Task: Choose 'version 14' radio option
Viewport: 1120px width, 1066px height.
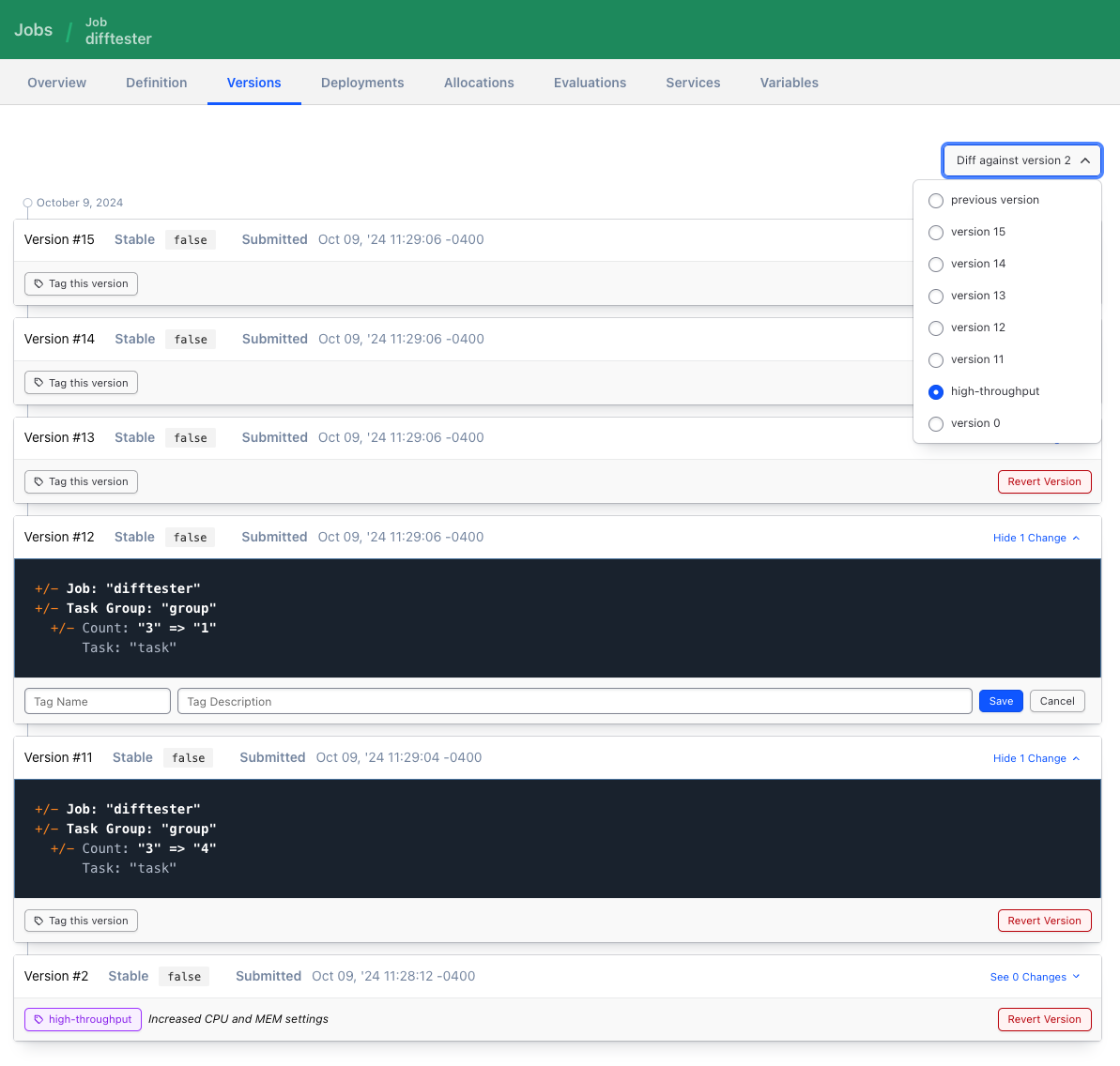Action: coord(936,264)
